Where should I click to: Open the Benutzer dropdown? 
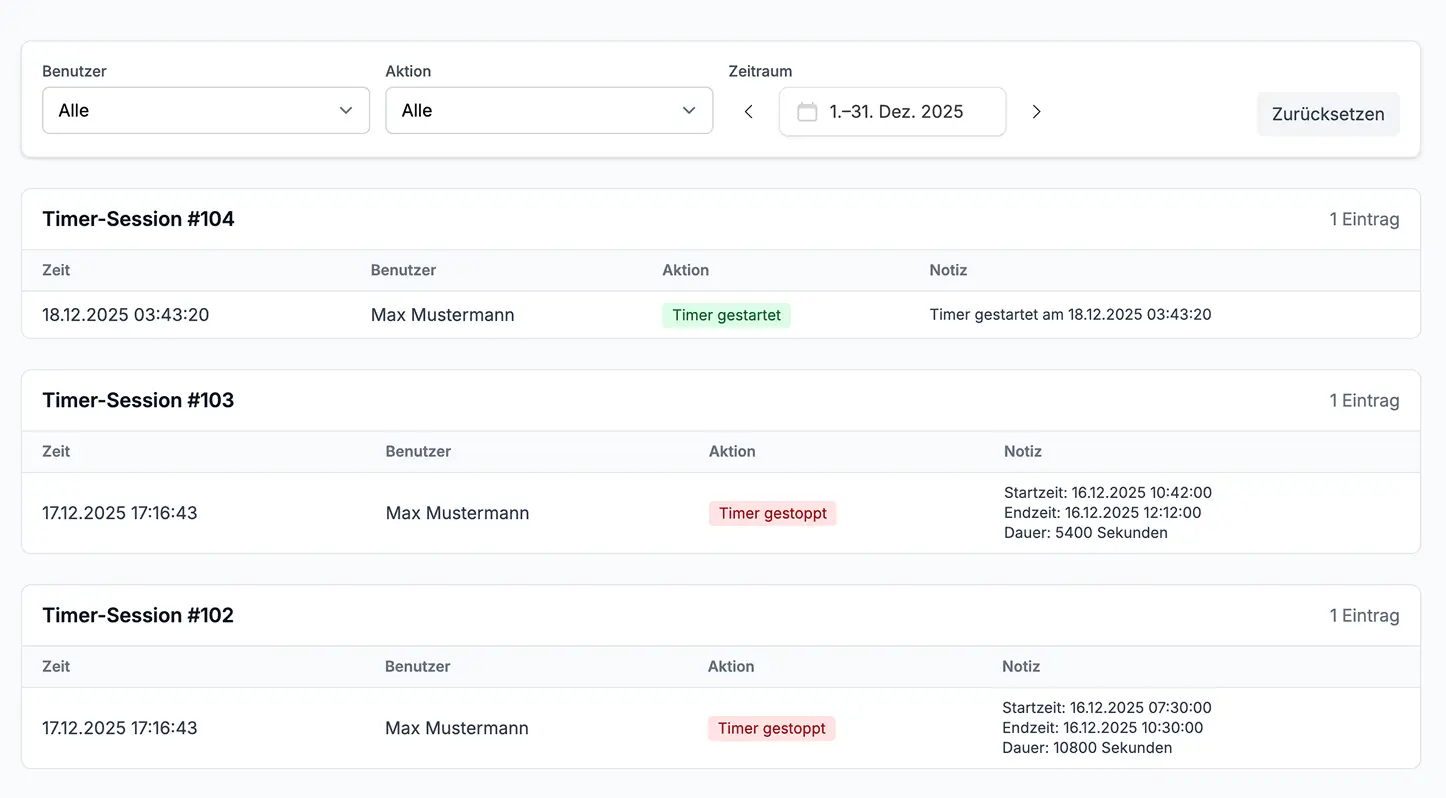point(206,111)
